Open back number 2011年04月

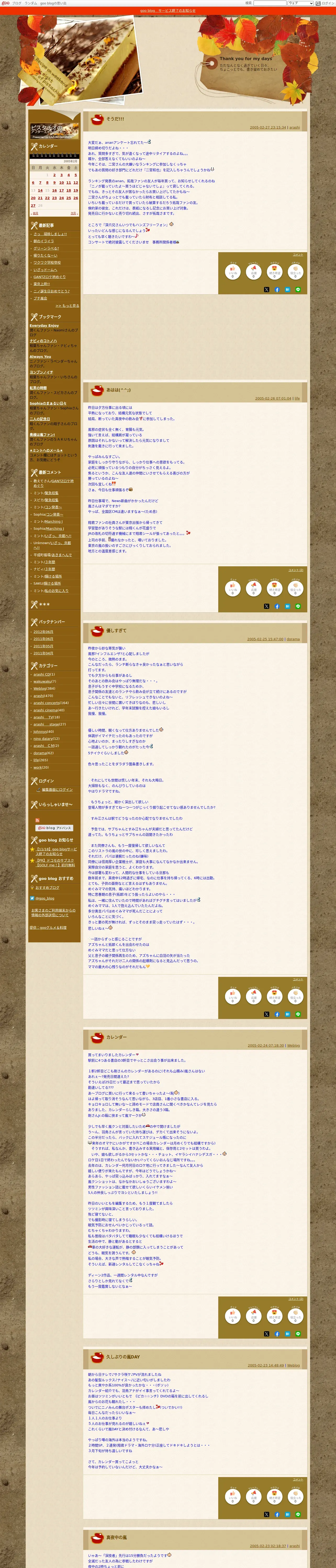point(43,653)
